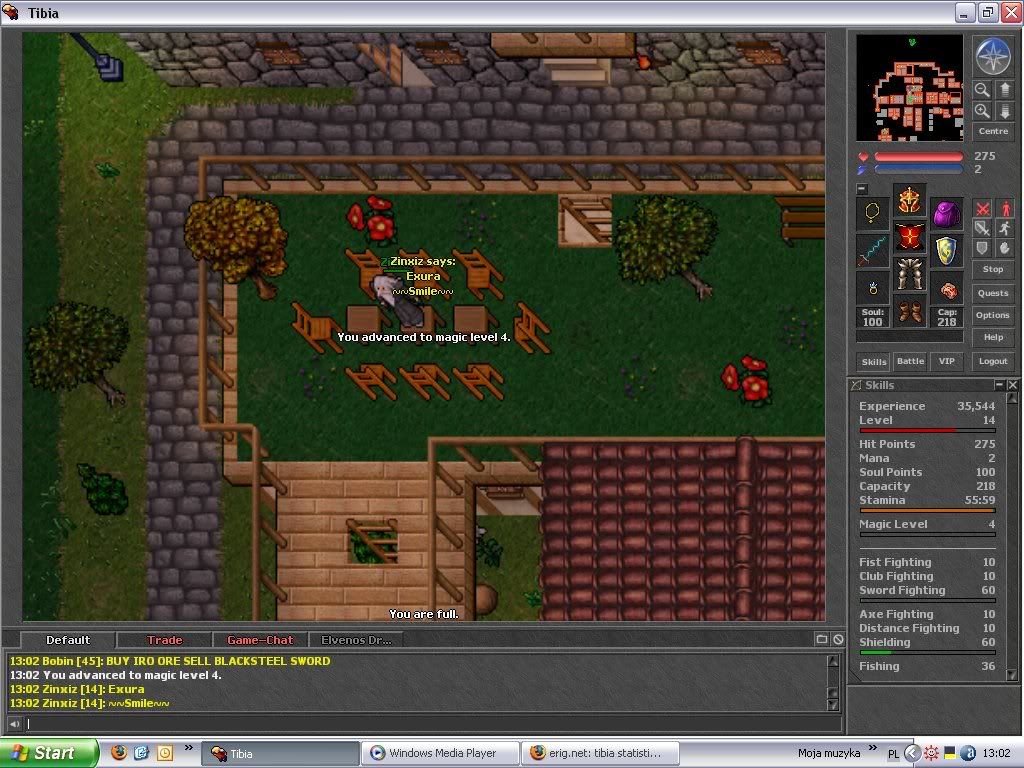This screenshot has width=1024, height=768.
Task: Minimize the Skills window
Action: 999,385
